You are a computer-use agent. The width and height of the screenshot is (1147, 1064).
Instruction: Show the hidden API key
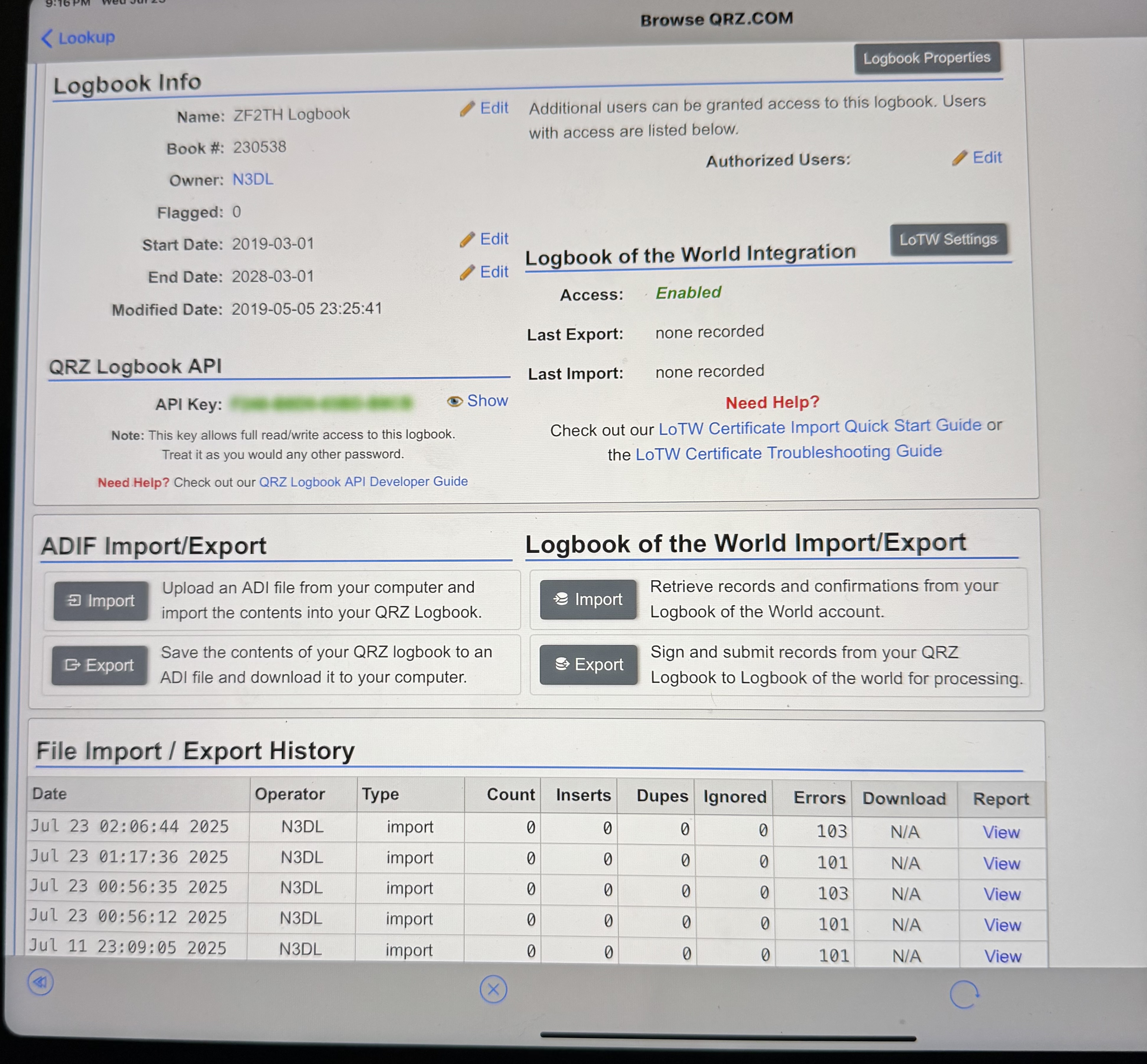[478, 401]
